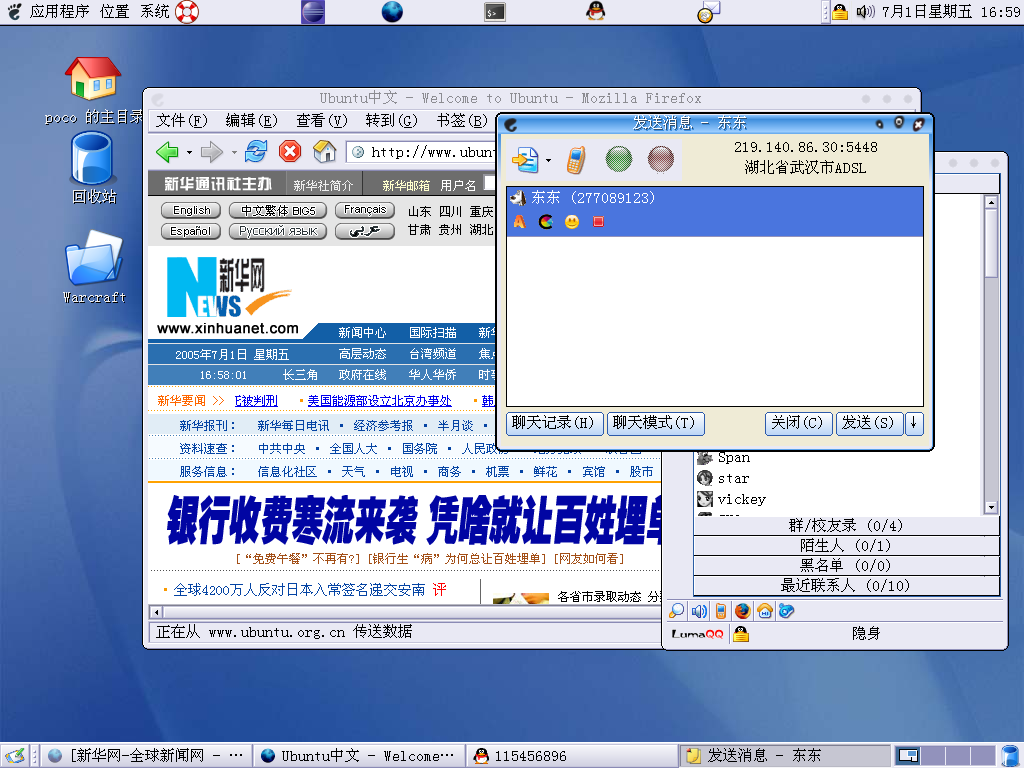The image size is (1024, 768).
Task: Click 台湾频道 navigation link
Action: tap(432, 354)
